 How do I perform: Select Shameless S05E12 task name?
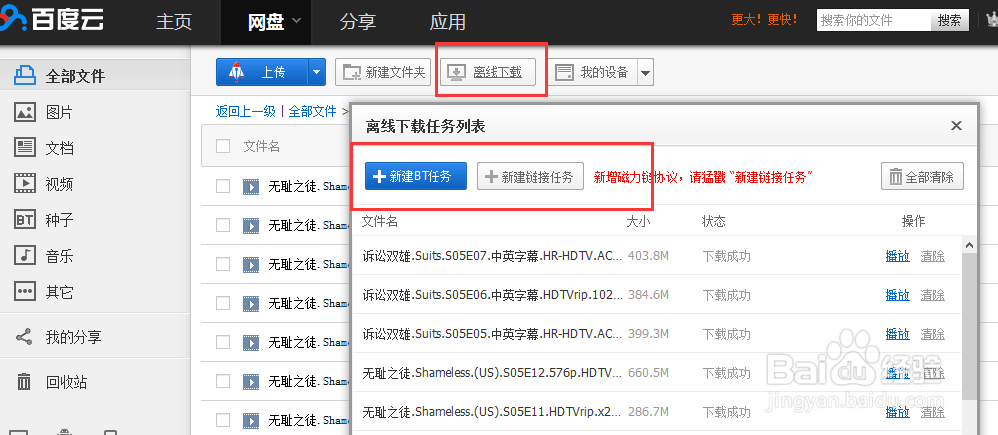[x=492, y=373]
